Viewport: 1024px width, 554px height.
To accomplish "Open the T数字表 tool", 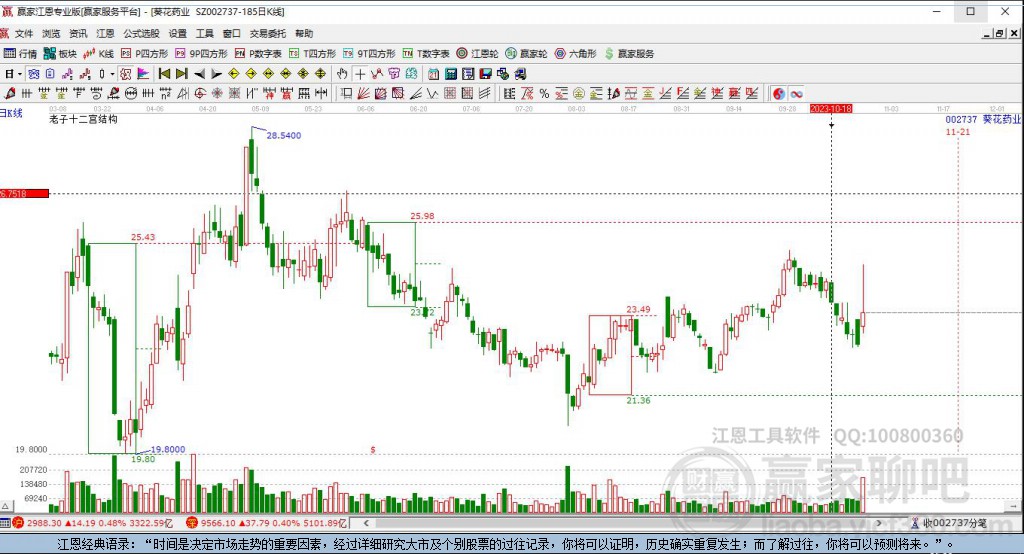I will (426, 54).
